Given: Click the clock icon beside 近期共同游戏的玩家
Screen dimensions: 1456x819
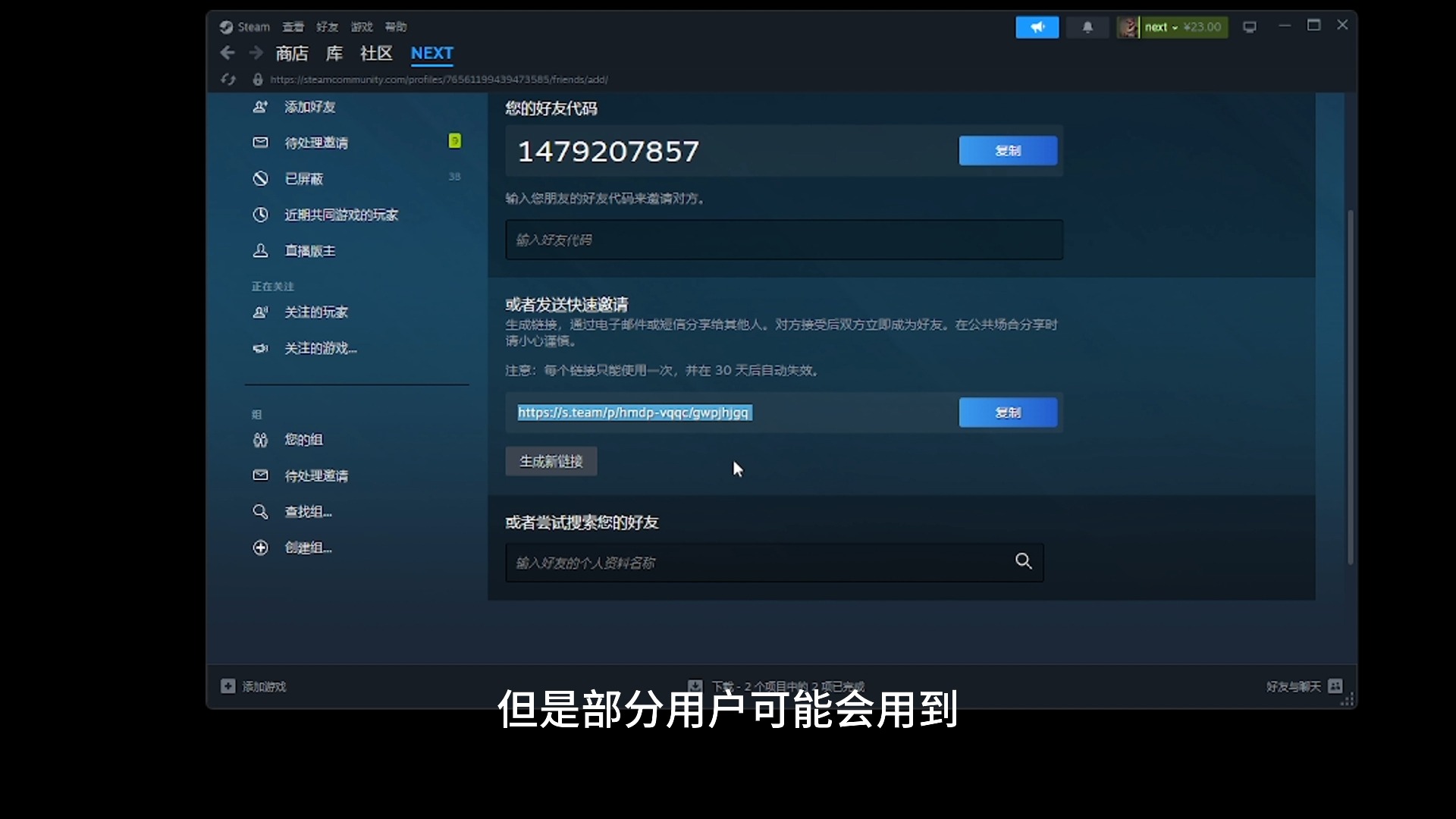Looking at the screenshot, I should pyautogui.click(x=260, y=215).
